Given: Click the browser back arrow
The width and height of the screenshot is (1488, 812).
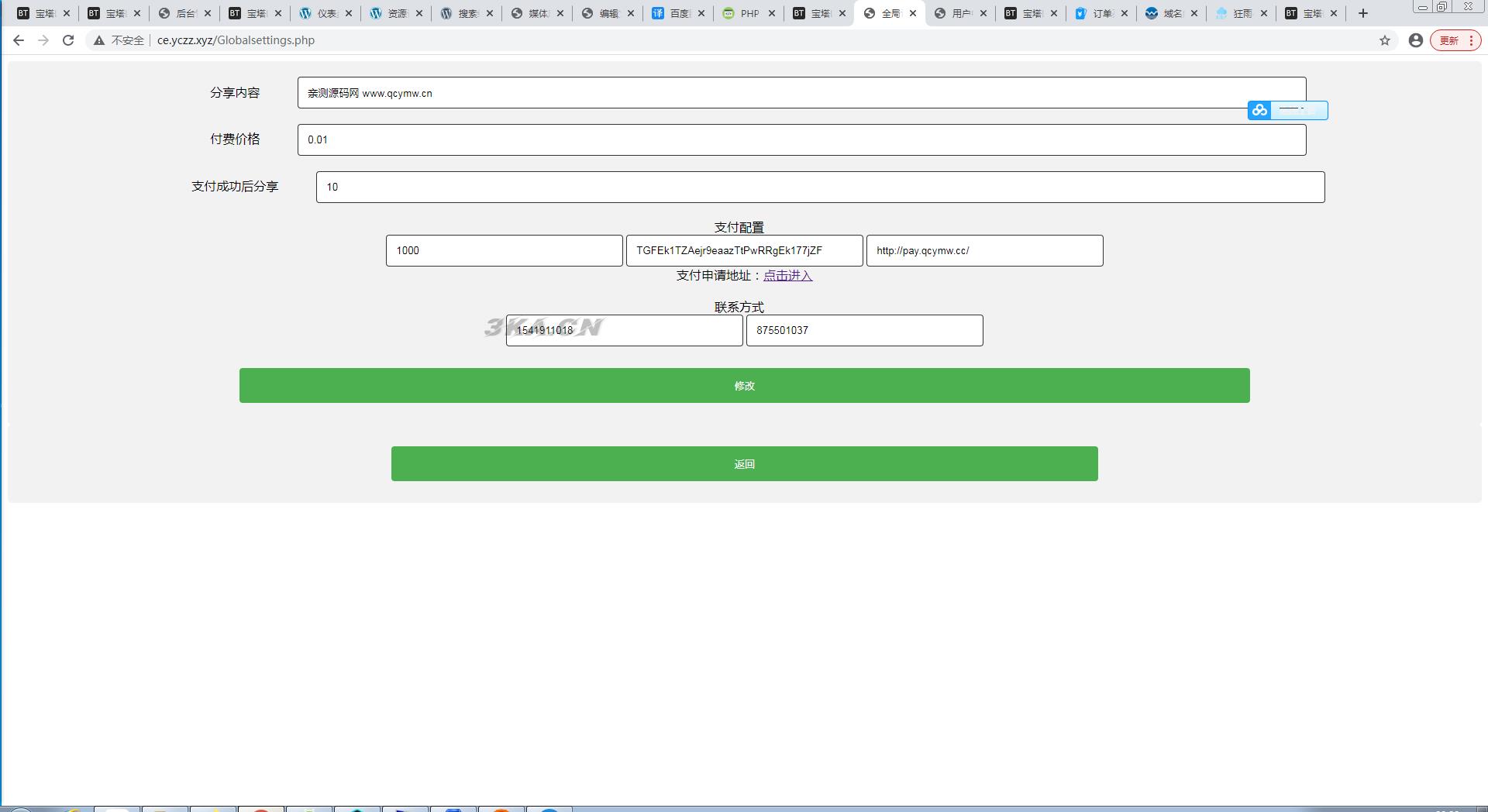Looking at the screenshot, I should [x=19, y=40].
